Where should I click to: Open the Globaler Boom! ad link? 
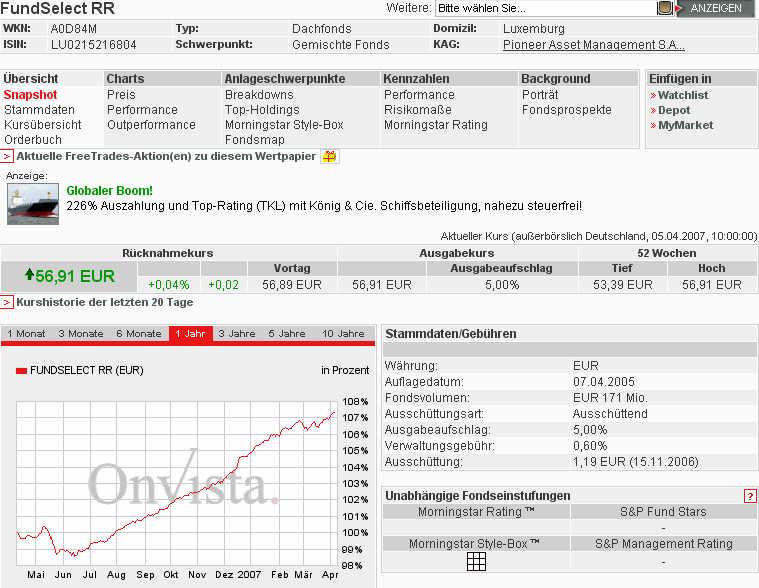click(x=109, y=191)
